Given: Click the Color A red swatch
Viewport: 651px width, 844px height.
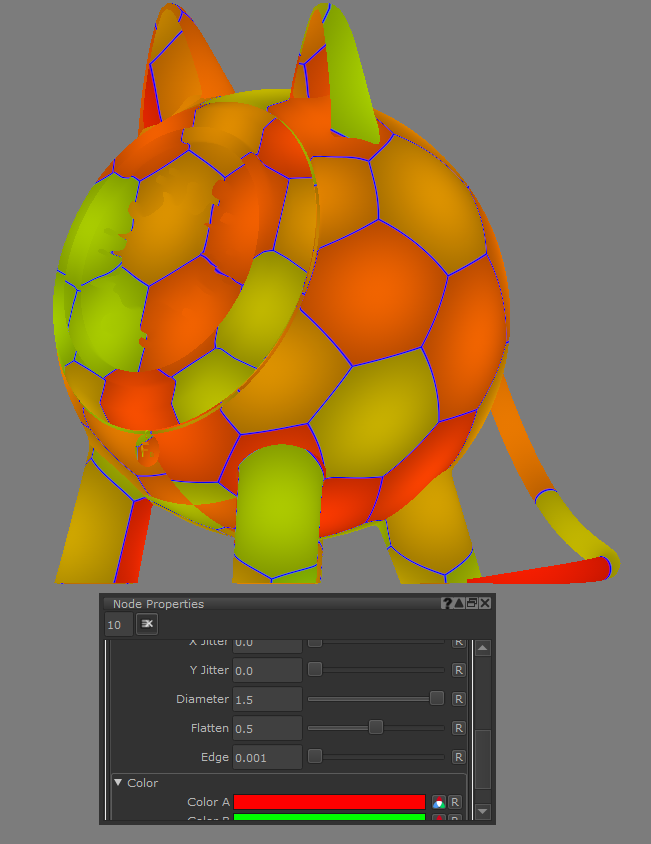Looking at the screenshot, I should [329, 802].
